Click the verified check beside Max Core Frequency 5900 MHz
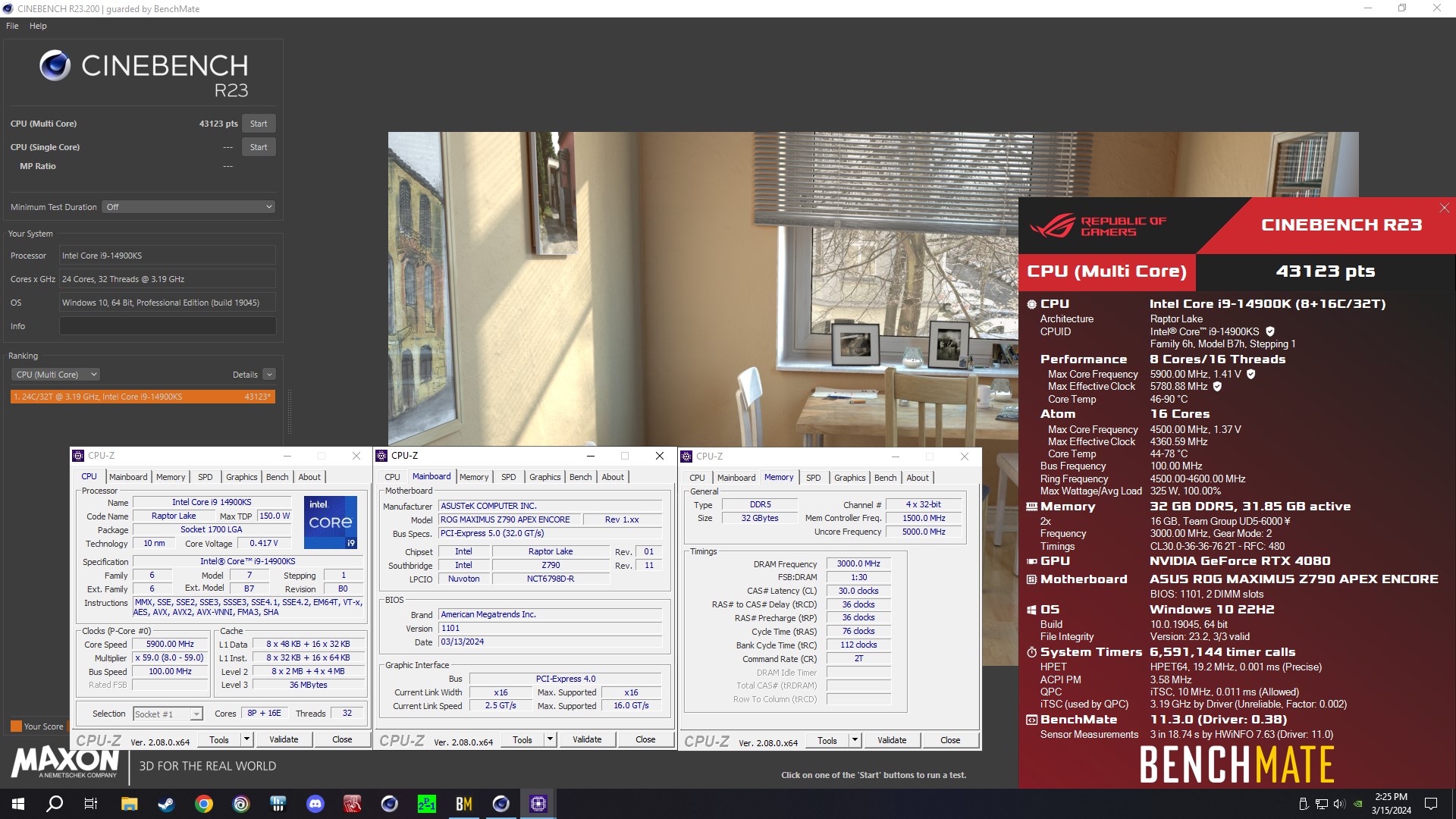Screen dimensions: 1456x819 click(x=1251, y=374)
